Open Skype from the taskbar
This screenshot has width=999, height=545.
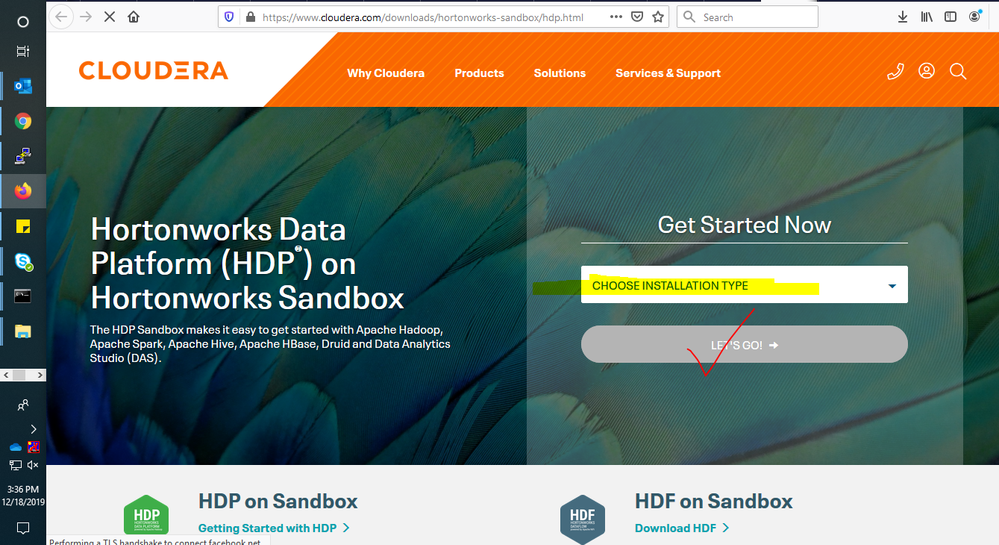(x=24, y=261)
